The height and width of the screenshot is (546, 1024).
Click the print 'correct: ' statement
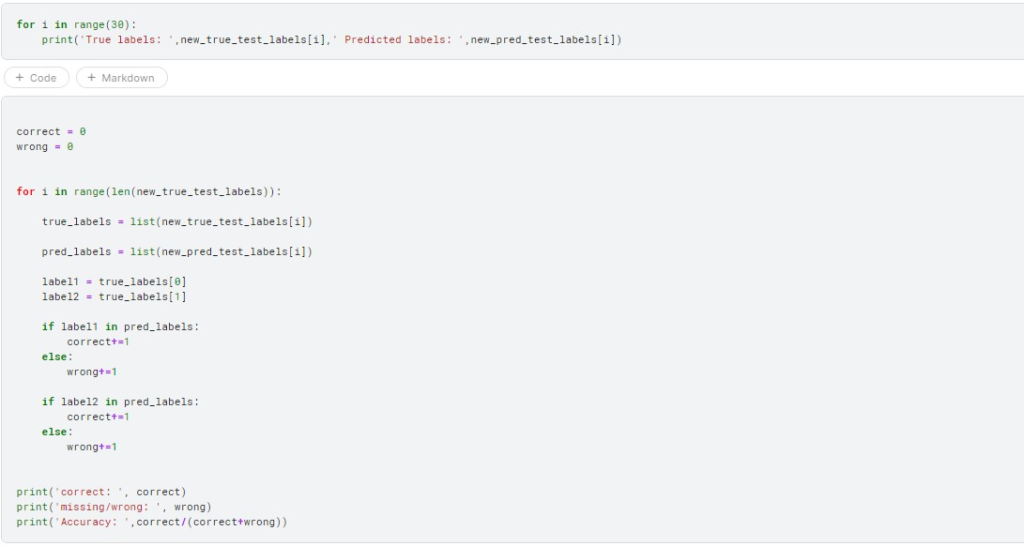pyautogui.click(x=101, y=492)
